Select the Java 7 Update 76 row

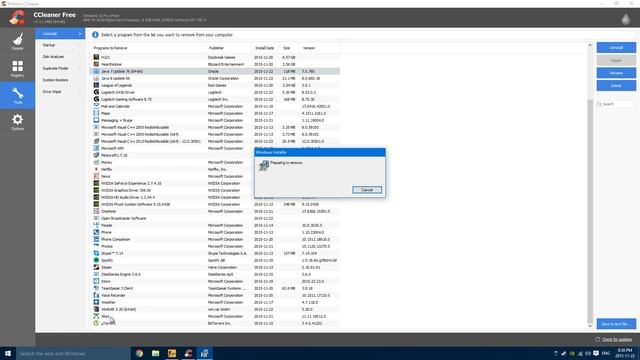tap(215, 71)
